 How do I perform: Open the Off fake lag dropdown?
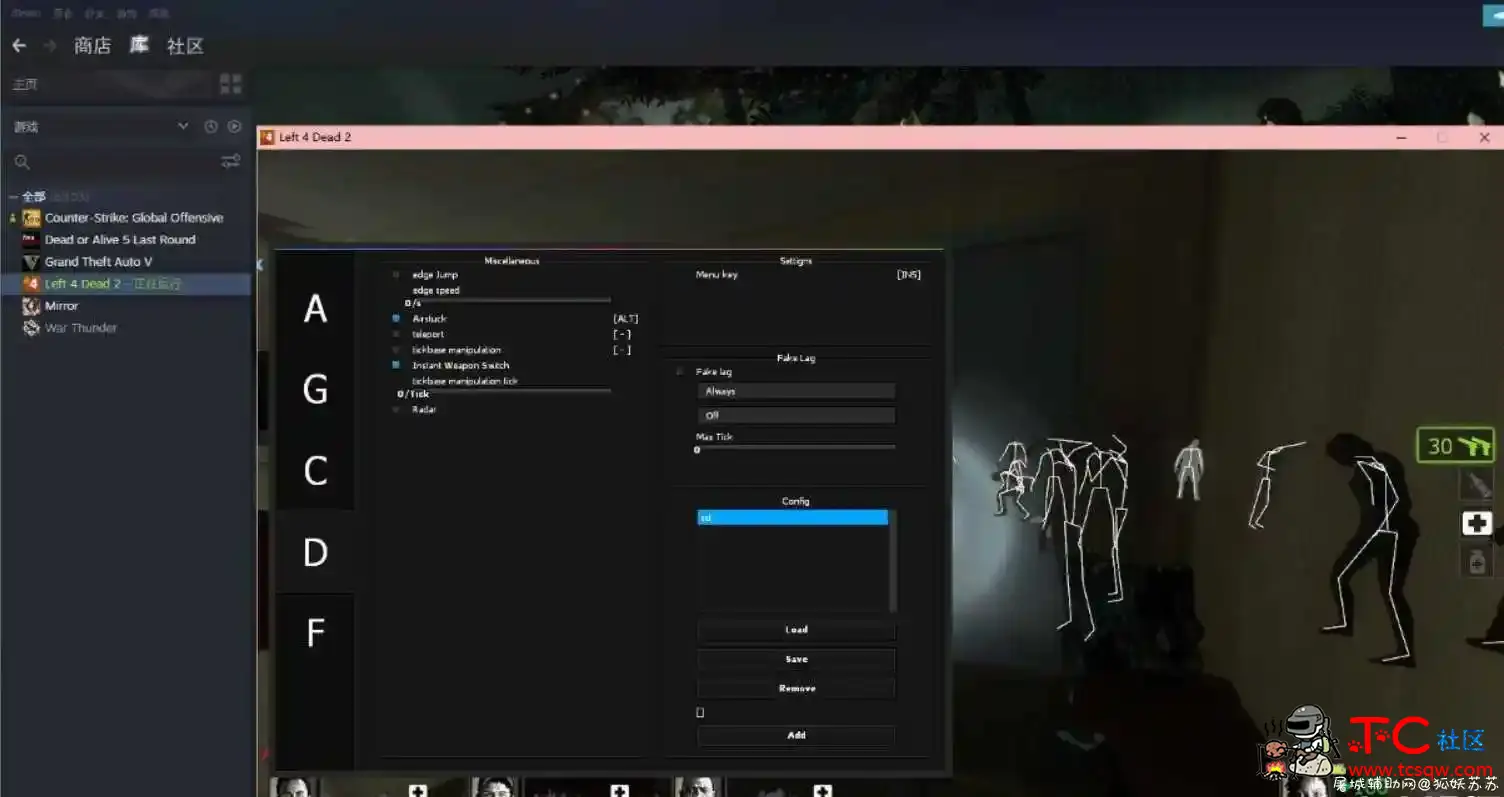pos(795,415)
